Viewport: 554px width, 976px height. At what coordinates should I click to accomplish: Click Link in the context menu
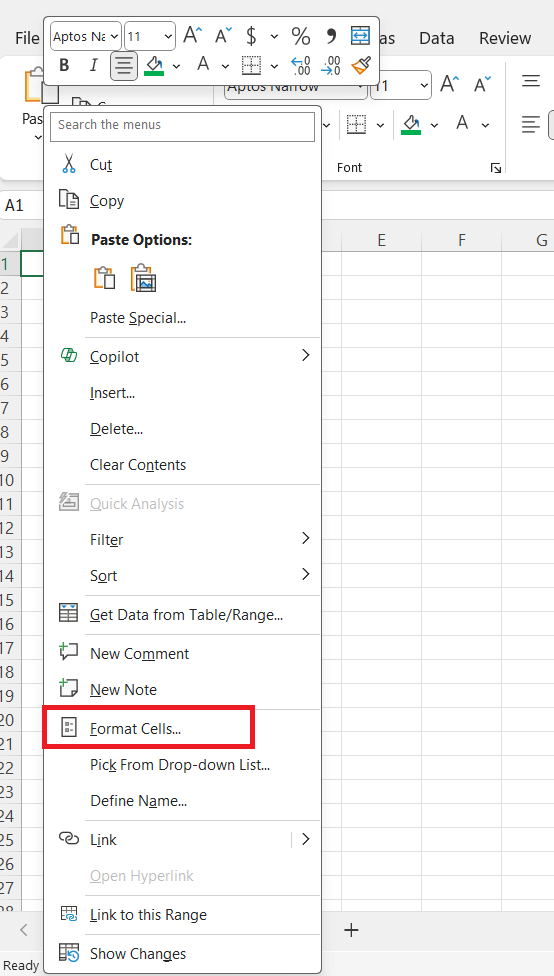[168, 840]
